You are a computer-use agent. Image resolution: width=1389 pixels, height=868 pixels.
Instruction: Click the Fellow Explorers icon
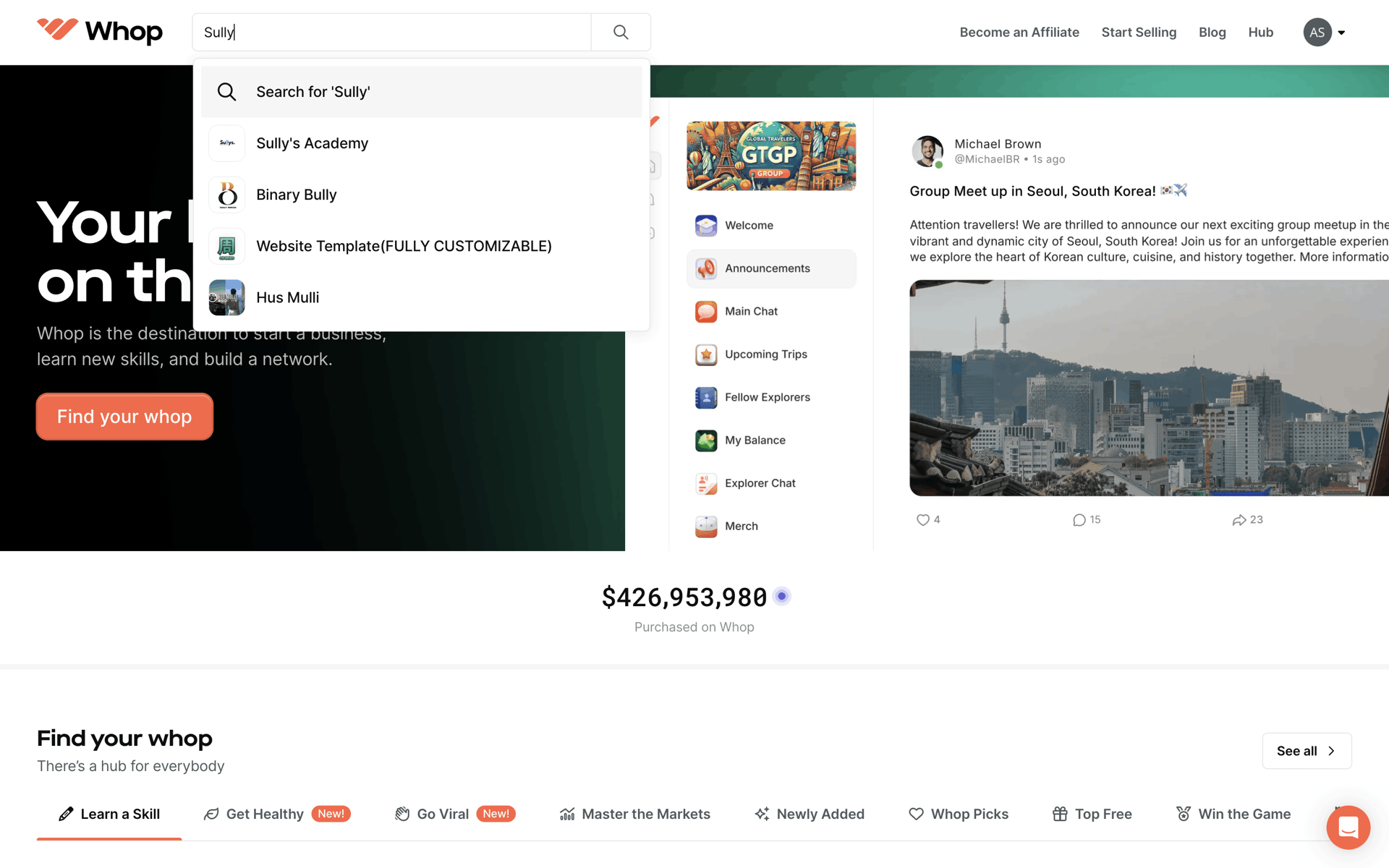click(x=706, y=397)
